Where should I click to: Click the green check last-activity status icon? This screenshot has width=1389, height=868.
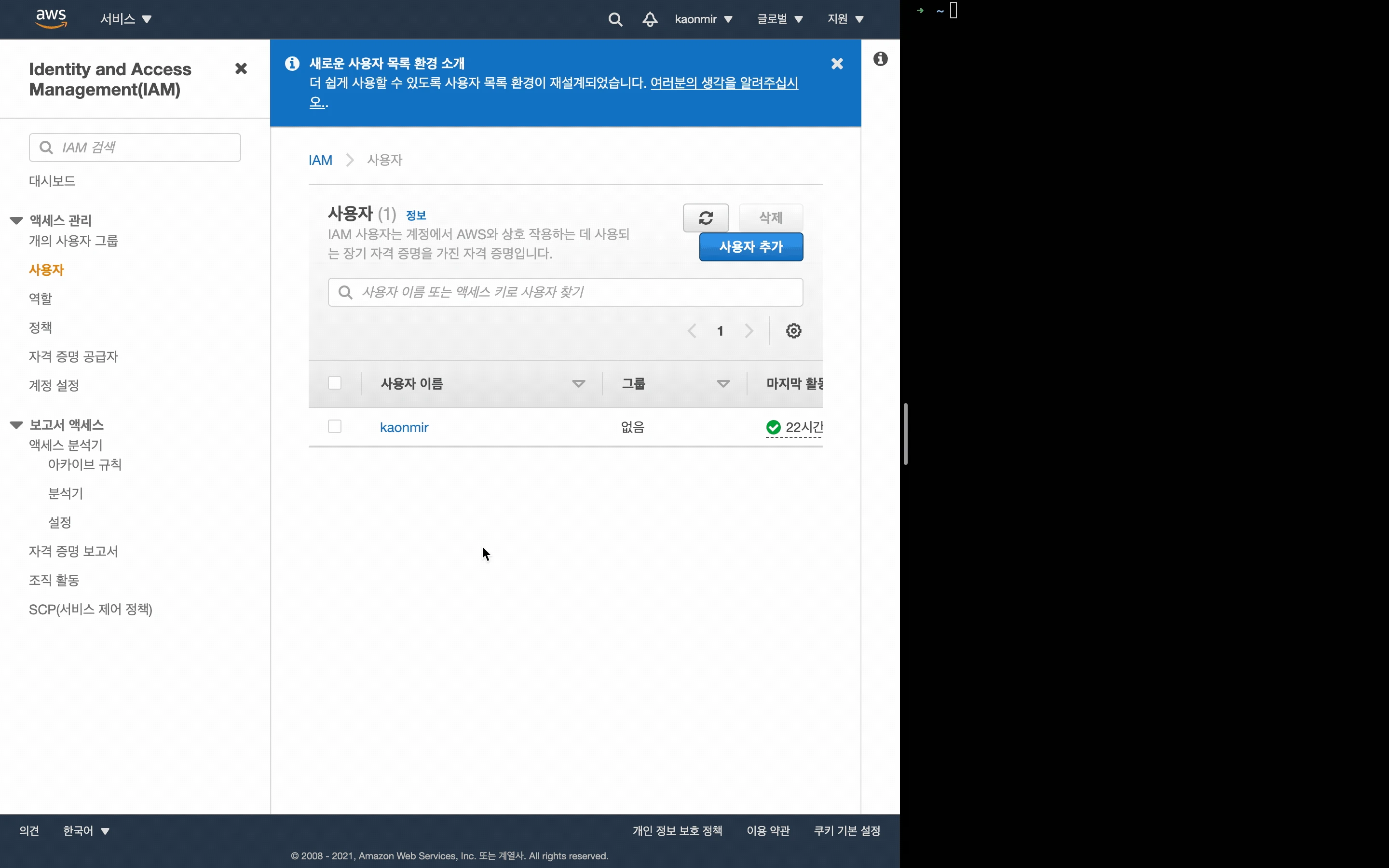(773, 427)
